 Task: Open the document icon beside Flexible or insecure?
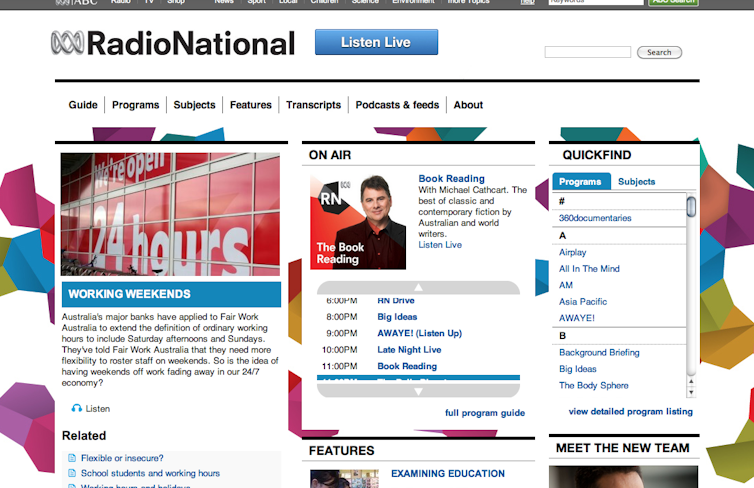72,458
